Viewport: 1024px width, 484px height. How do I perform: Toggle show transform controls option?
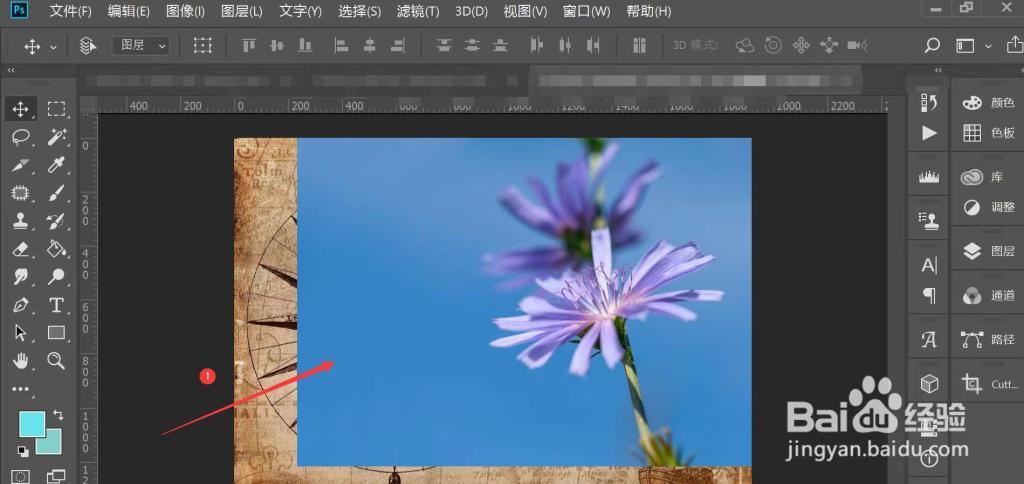(203, 46)
